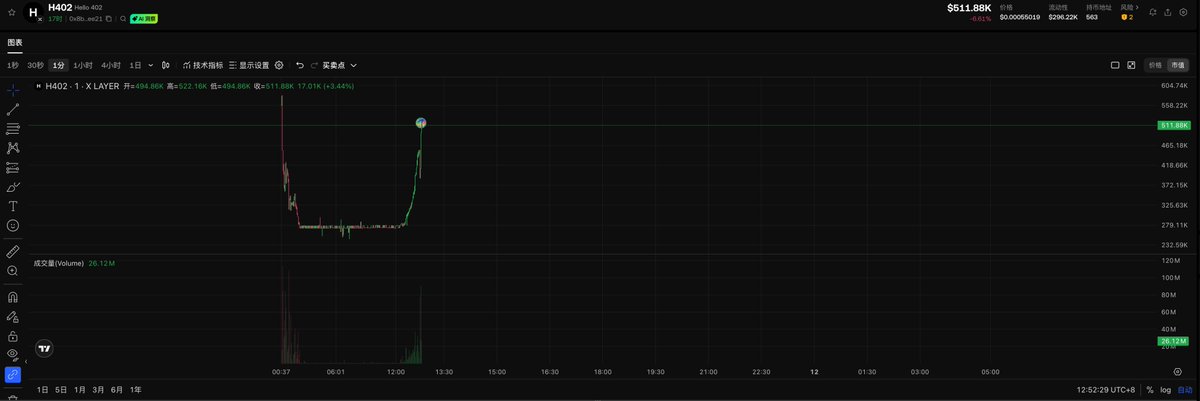Click the search magnifier beside address
This screenshot has width=1200, height=401.
122,19
